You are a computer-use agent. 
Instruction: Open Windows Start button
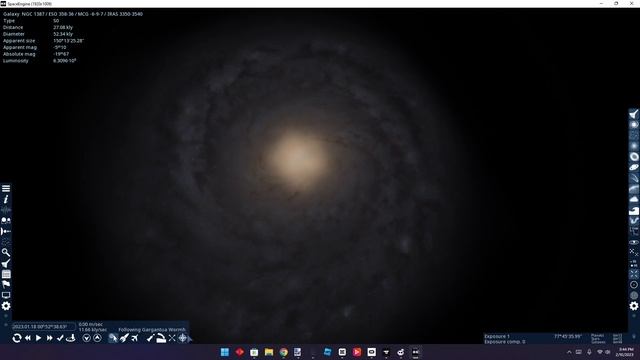[224, 352]
